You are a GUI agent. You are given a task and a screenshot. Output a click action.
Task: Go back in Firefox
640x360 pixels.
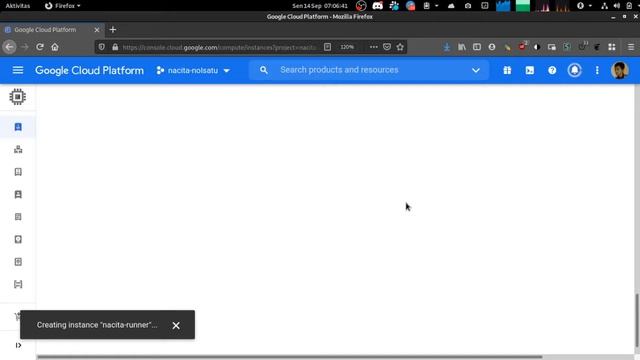9,47
